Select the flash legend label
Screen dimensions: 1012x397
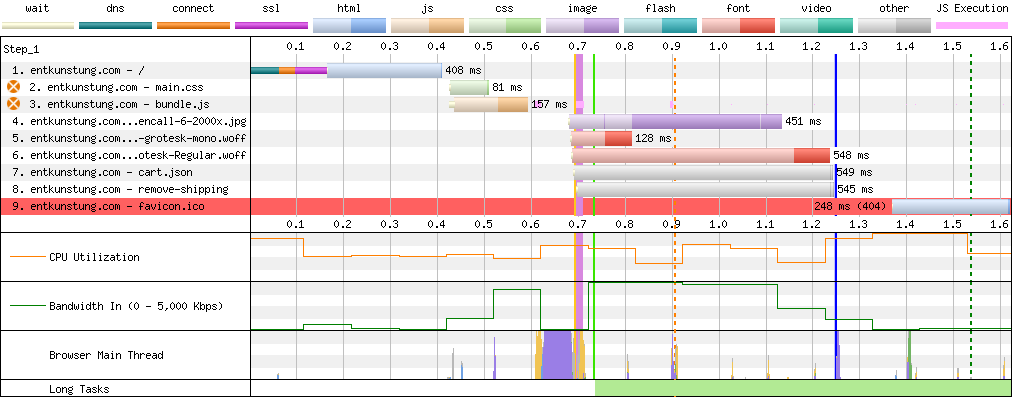[661, 9]
